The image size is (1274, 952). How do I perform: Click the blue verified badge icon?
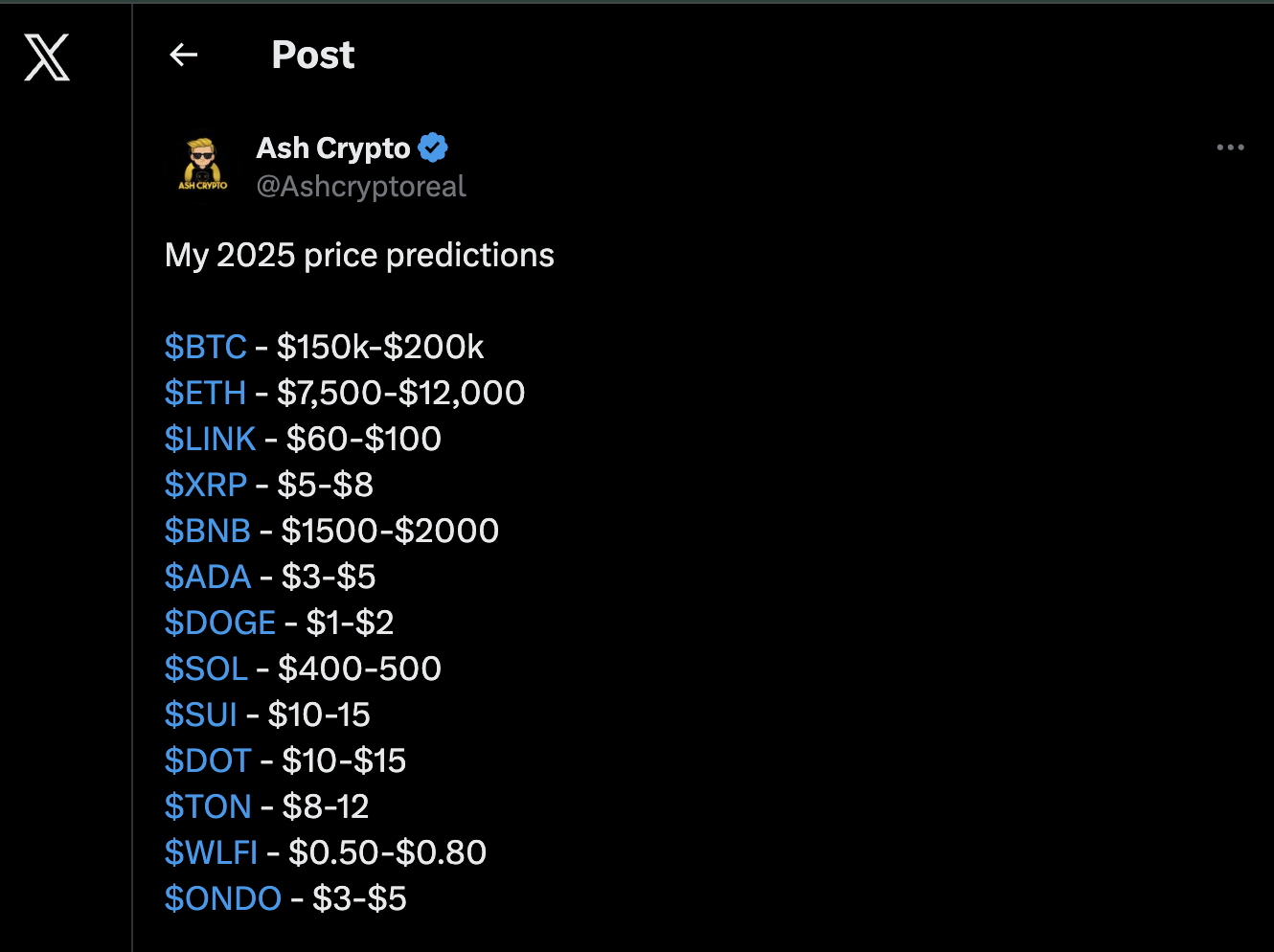click(433, 147)
